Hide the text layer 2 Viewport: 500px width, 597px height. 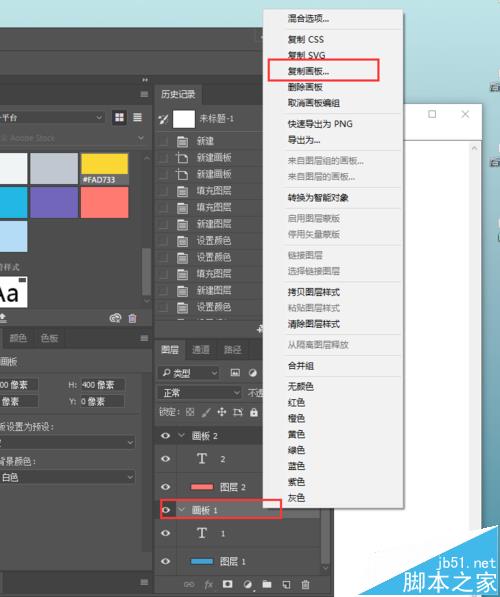coord(165,458)
